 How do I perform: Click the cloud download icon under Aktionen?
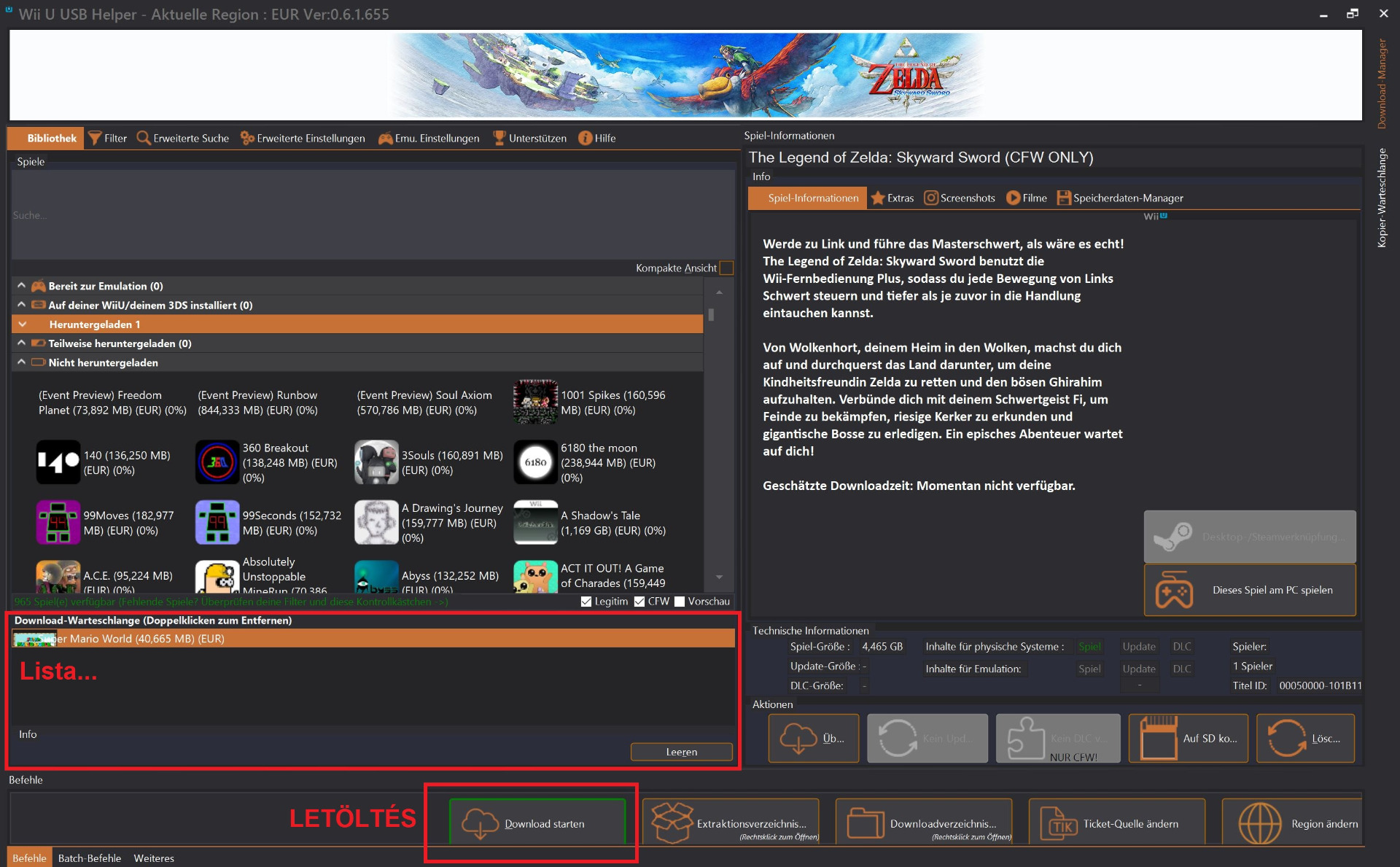click(x=798, y=738)
